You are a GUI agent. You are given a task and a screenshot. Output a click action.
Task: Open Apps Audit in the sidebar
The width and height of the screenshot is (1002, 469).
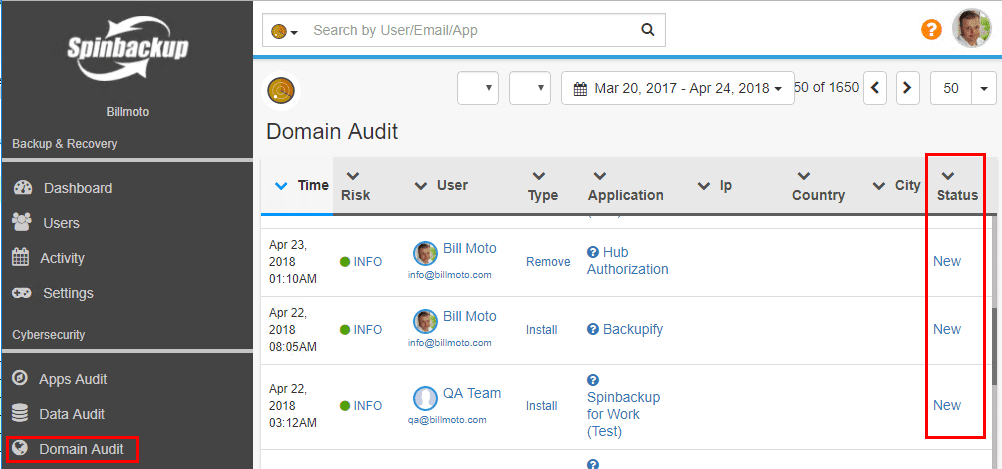click(73, 379)
